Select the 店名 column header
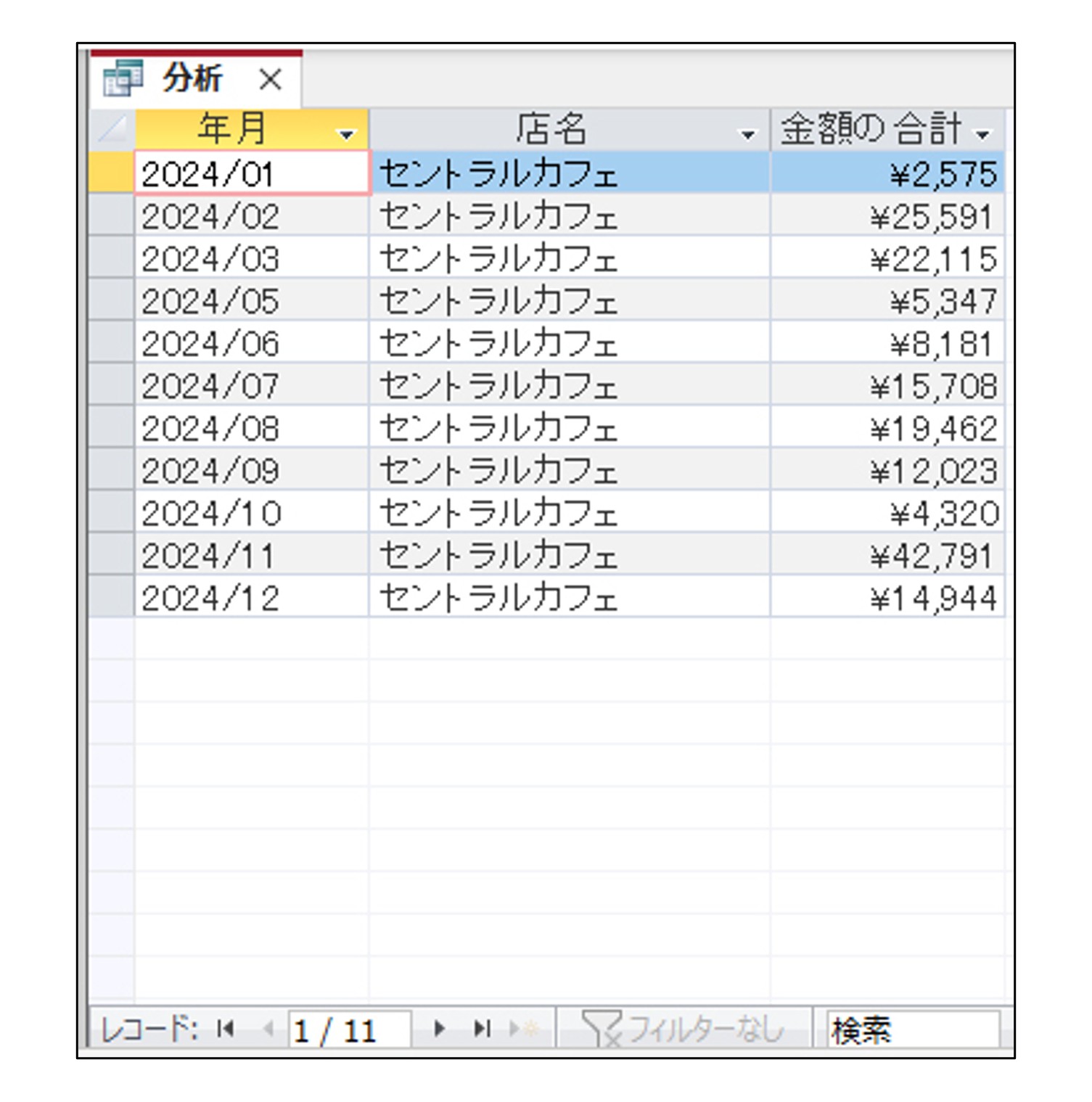Screen dimensions: 1092x1102 pos(570,129)
